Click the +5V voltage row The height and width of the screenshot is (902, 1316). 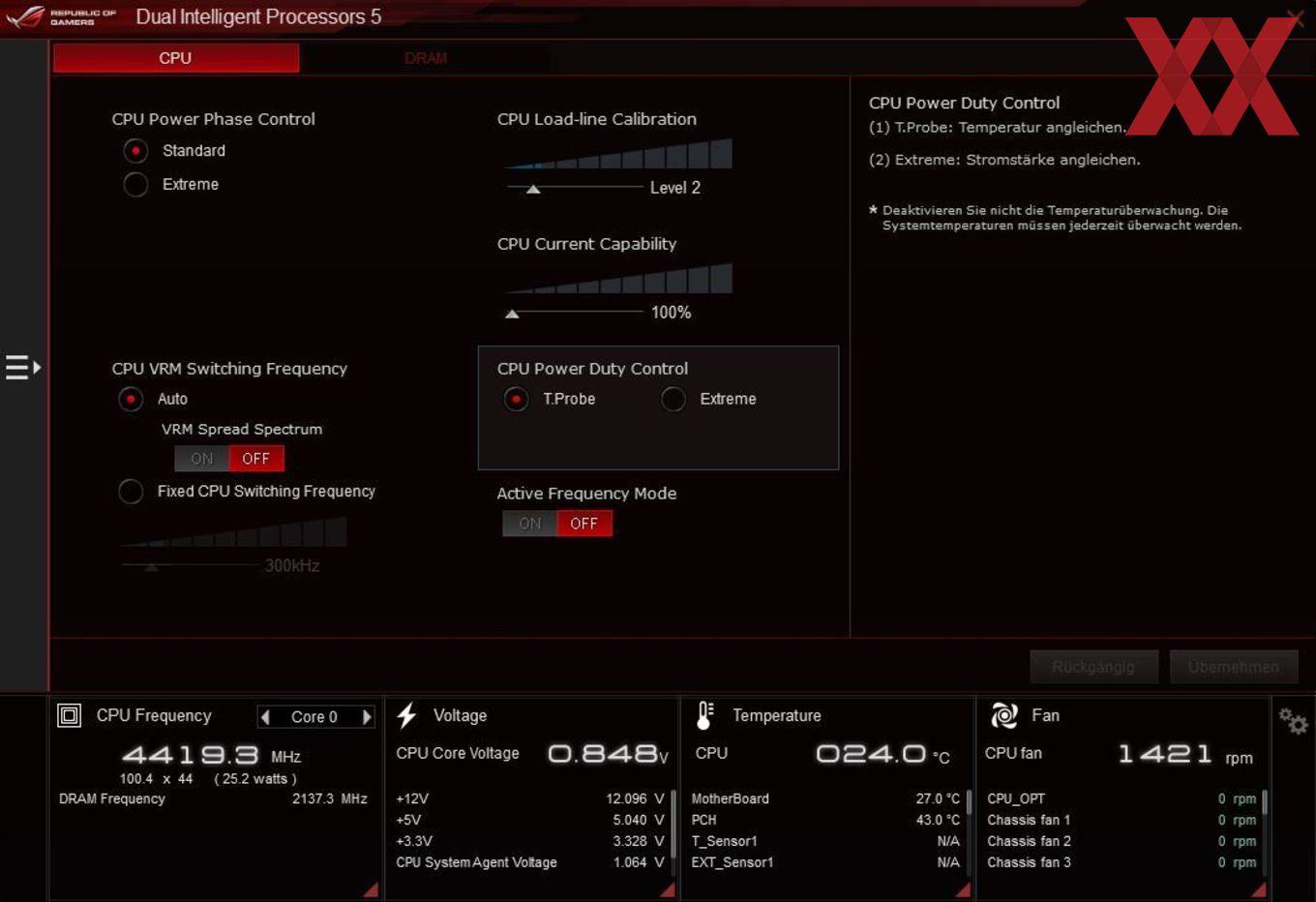pos(530,820)
